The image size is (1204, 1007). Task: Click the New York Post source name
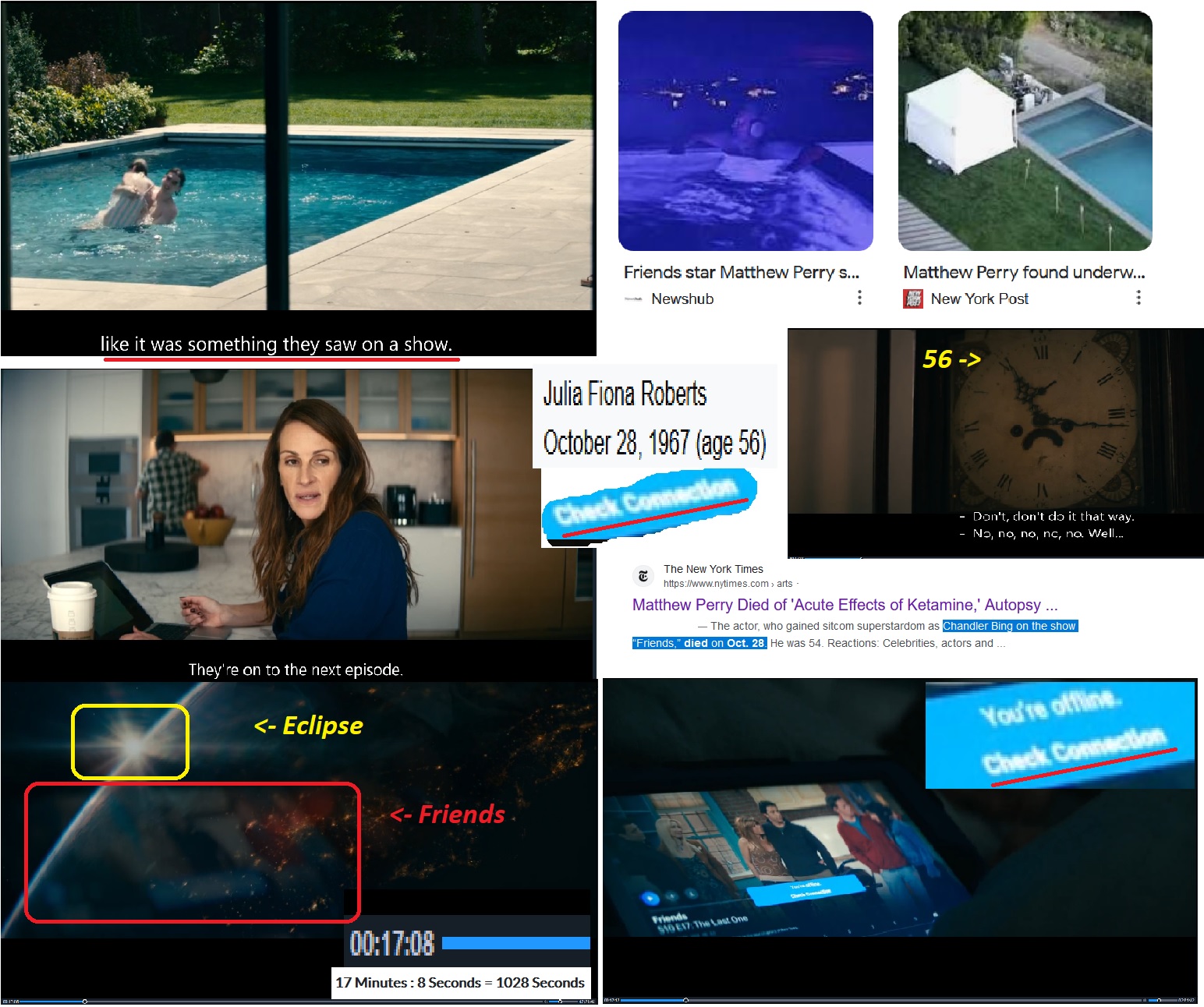point(979,299)
